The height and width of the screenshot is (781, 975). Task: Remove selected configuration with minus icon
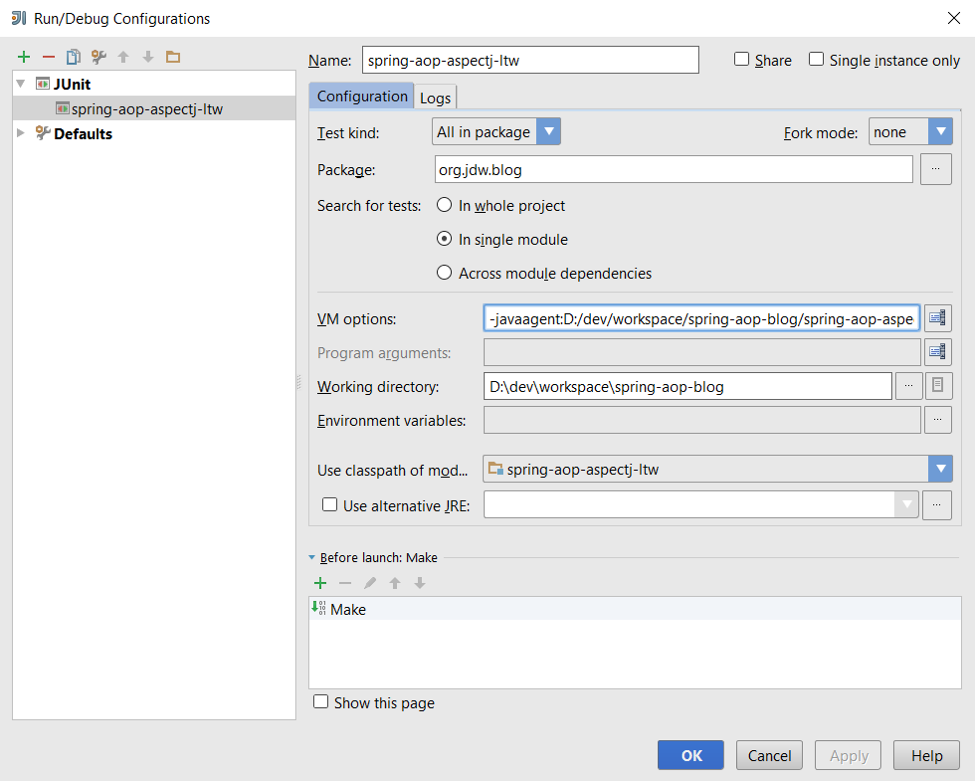coord(49,57)
